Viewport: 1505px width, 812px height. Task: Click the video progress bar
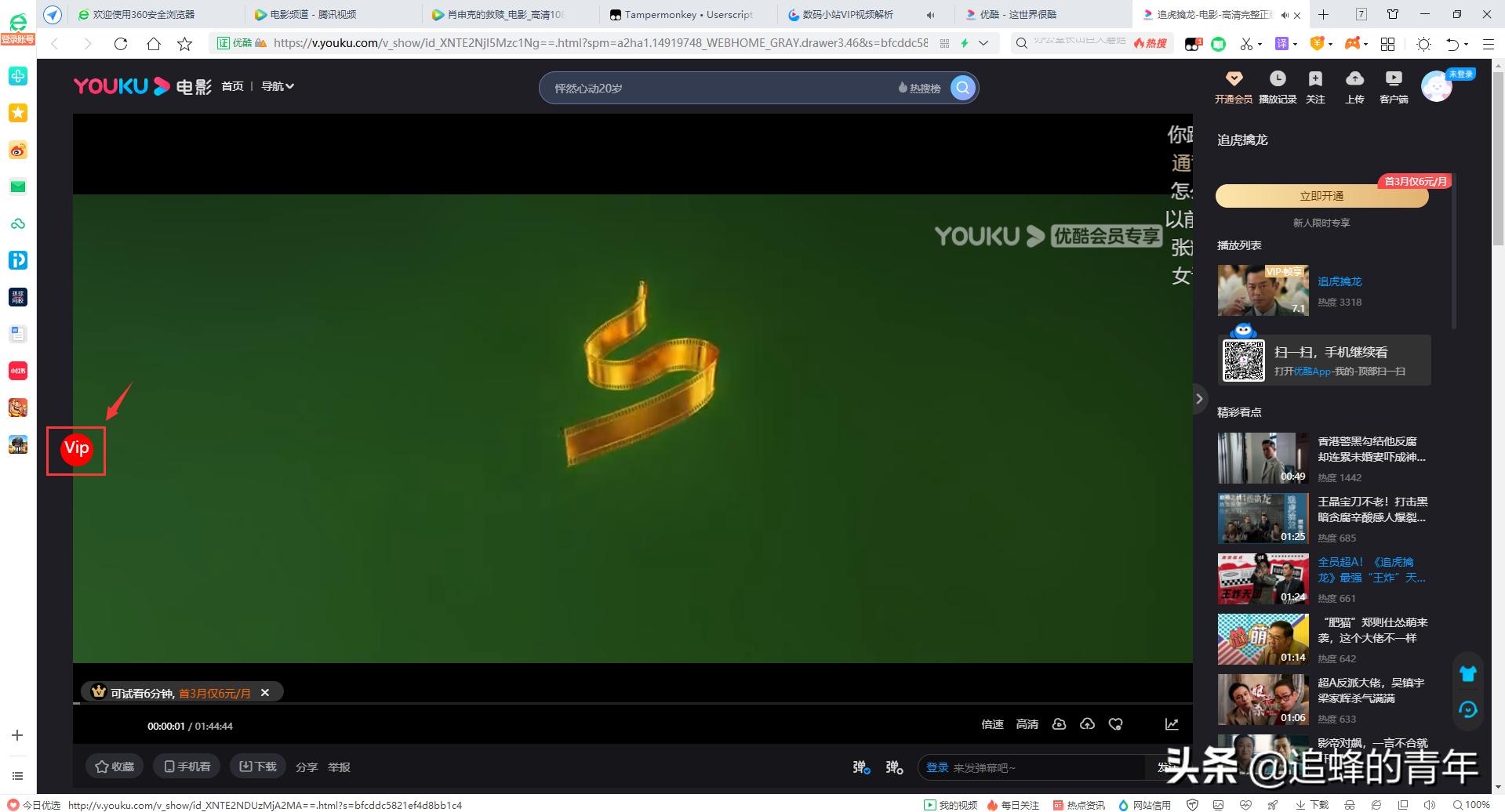[633, 704]
